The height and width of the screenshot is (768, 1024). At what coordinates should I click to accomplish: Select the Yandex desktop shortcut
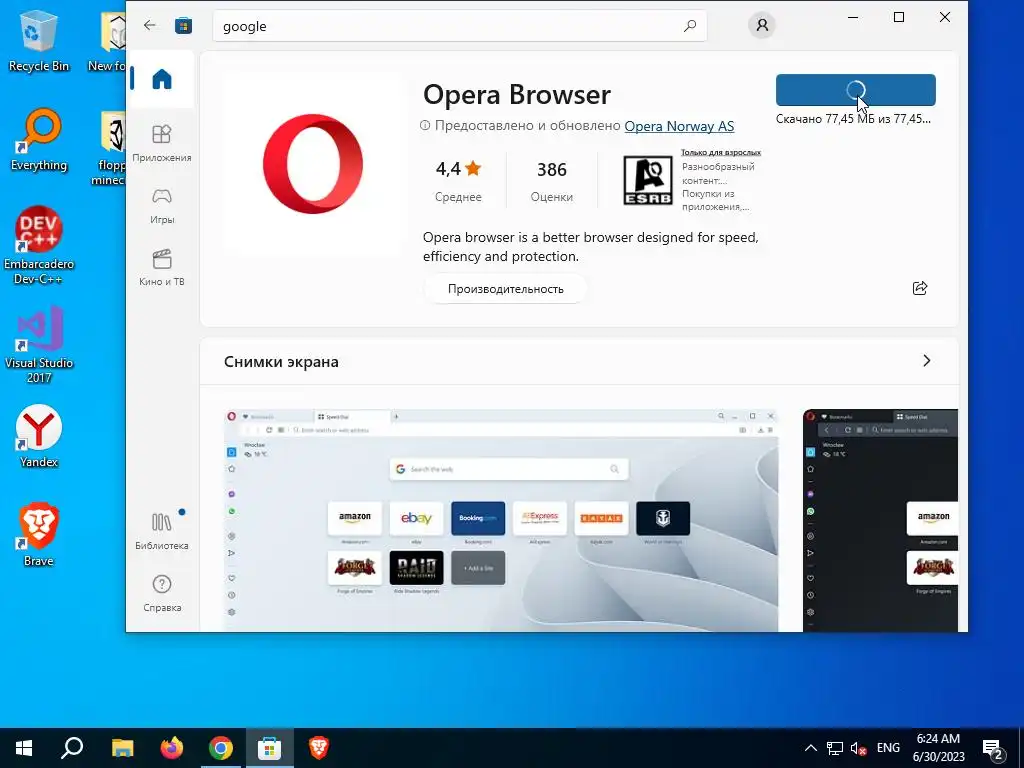coord(39,436)
